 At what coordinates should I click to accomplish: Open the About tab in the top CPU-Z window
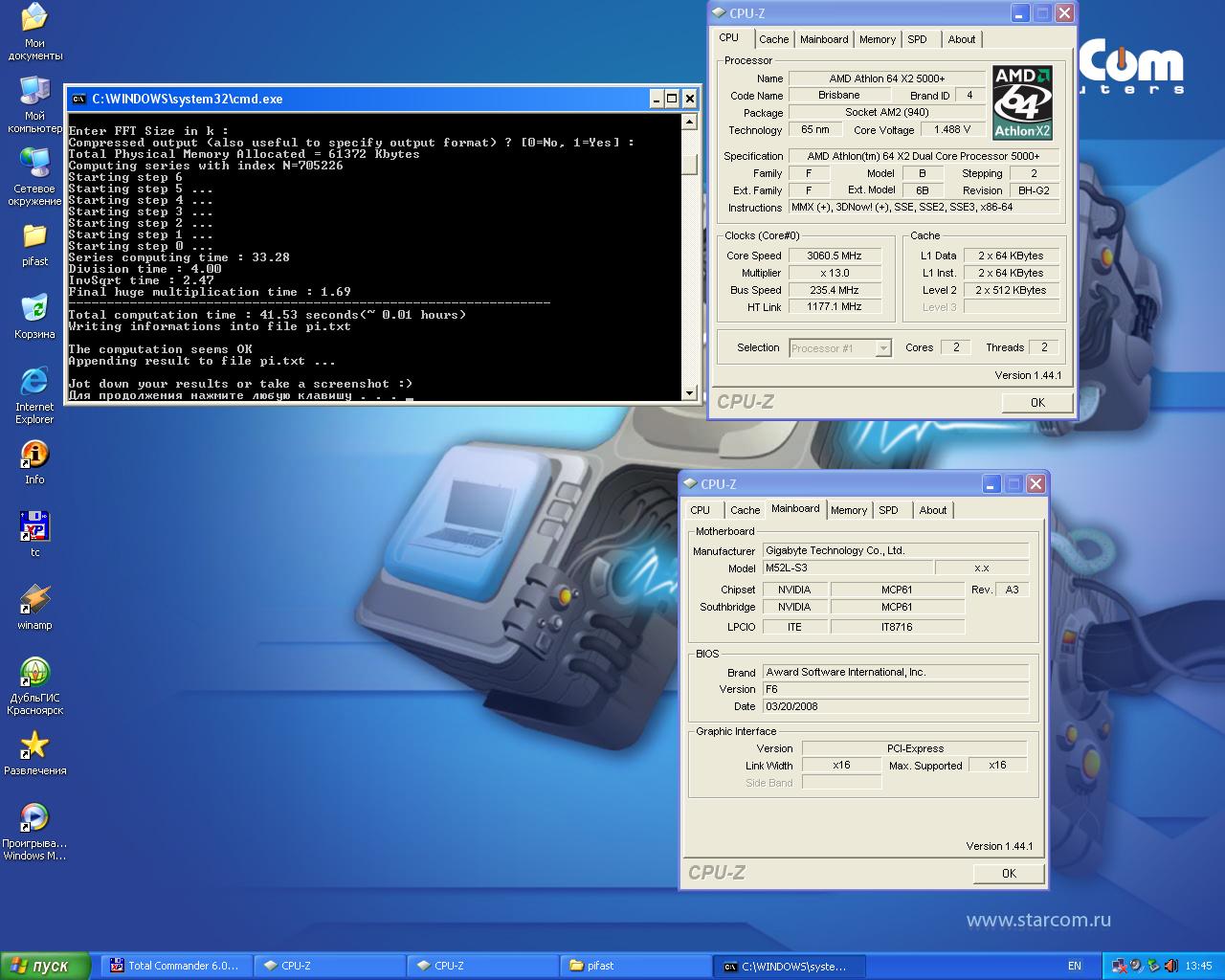pyautogui.click(x=962, y=39)
